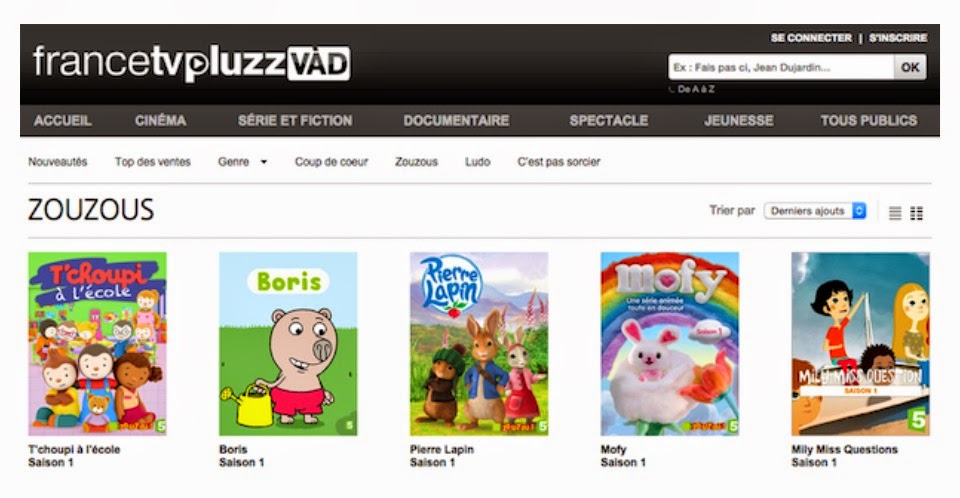The height and width of the screenshot is (498, 960).
Task: Click the OK search button
Action: pos(910,67)
